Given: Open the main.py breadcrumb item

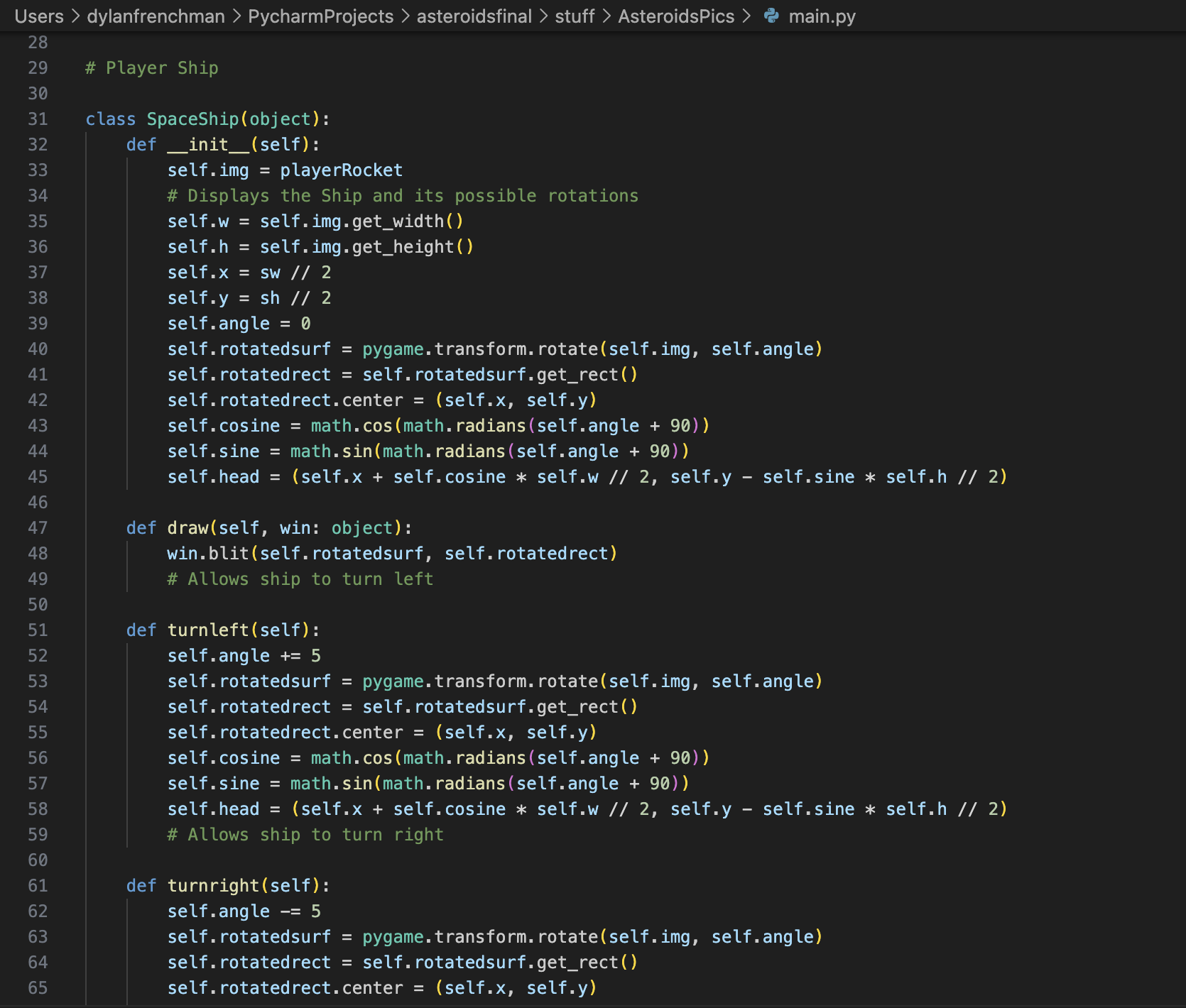Looking at the screenshot, I should pos(822,16).
